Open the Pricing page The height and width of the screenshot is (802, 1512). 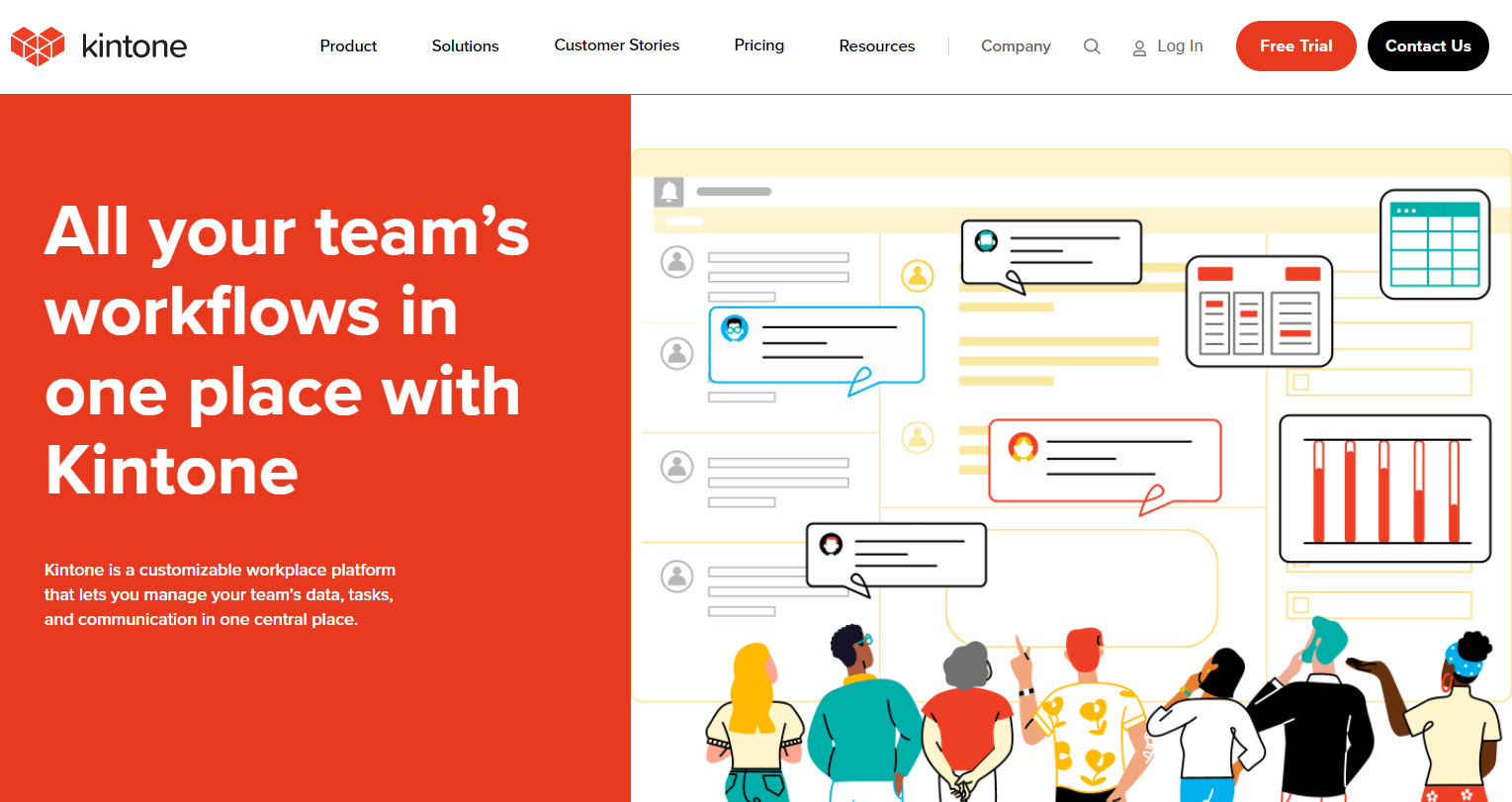pos(759,45)
